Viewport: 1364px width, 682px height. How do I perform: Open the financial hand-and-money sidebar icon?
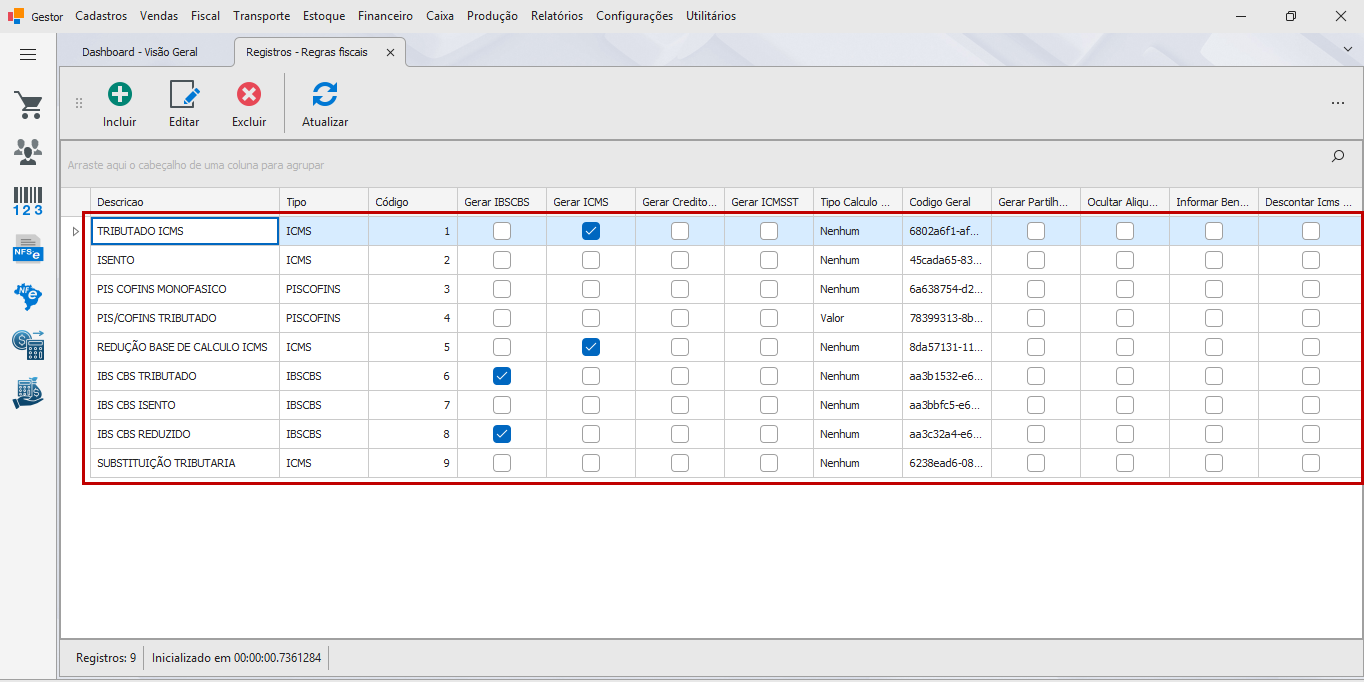(x=28, y=393)
